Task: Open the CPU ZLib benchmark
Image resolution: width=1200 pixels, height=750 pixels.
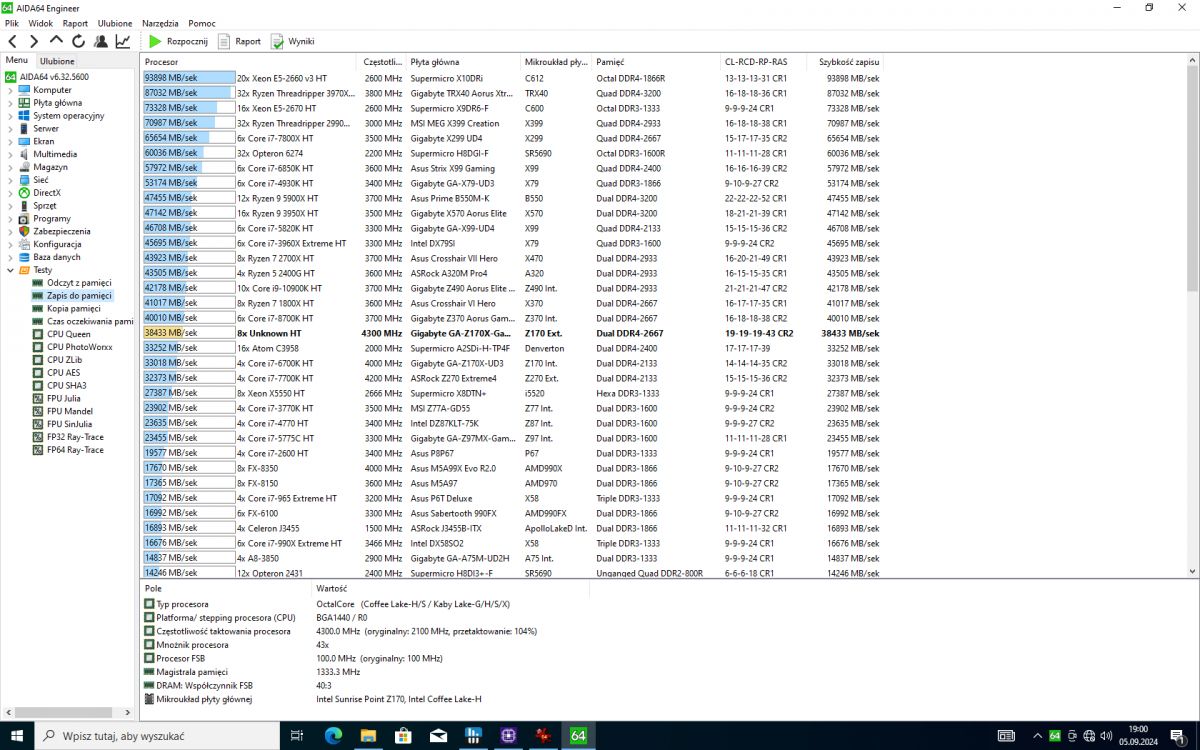Action: 57,360
